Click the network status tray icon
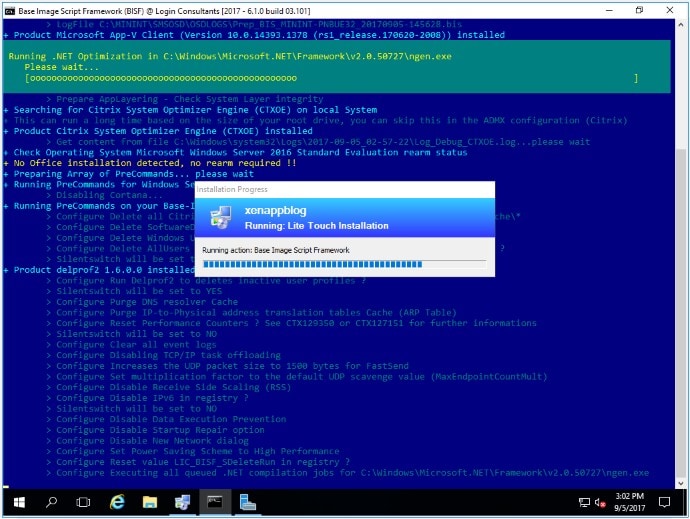The height and width of the screenshot is (519, 690). (584, 502)
